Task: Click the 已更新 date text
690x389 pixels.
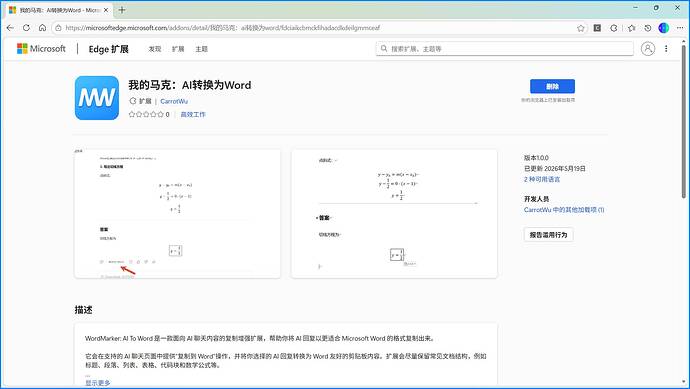Action: (x=554, y=169)
